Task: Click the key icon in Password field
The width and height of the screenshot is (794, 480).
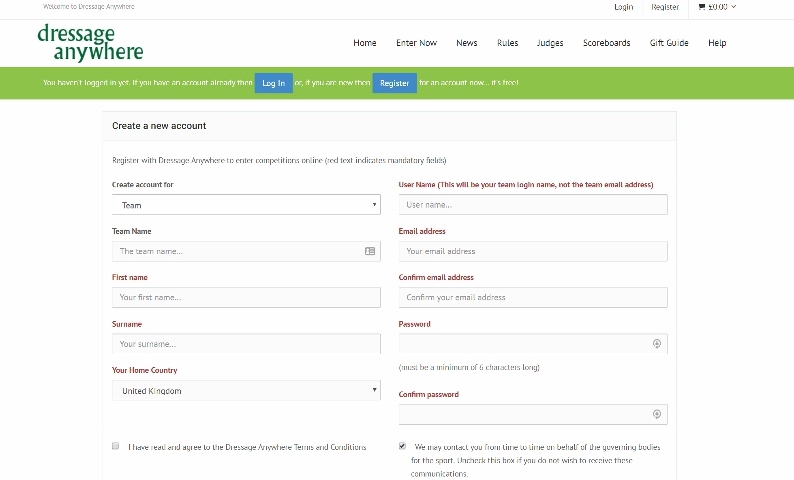Action: tap(657, 344)
